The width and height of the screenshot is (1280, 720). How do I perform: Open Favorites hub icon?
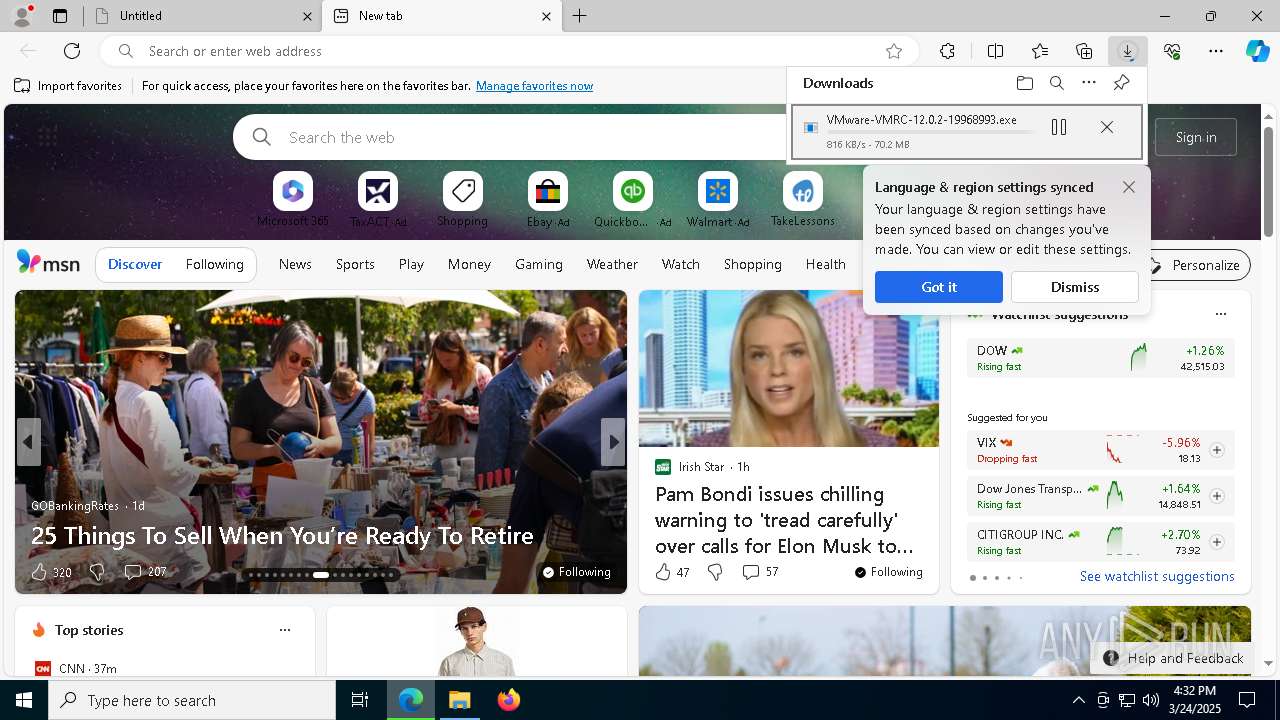pos(1040,51)
